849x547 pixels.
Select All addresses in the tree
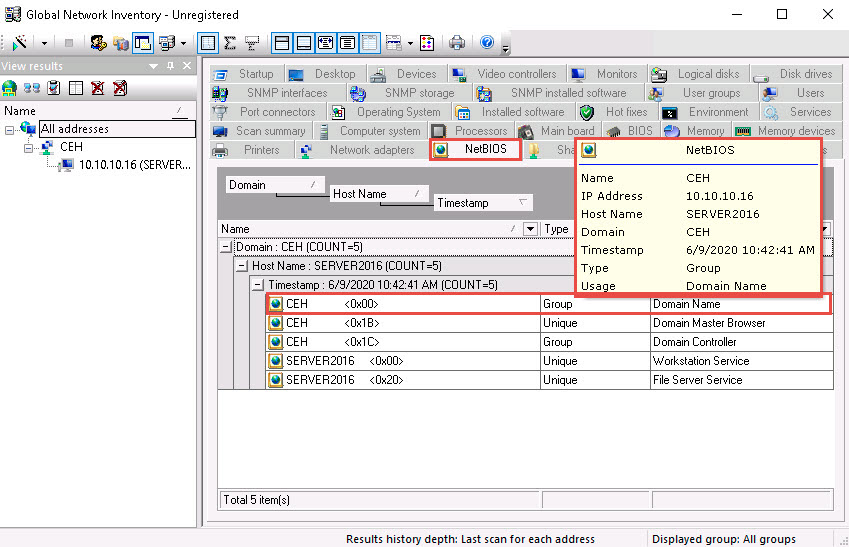click(x=117, y=129)
